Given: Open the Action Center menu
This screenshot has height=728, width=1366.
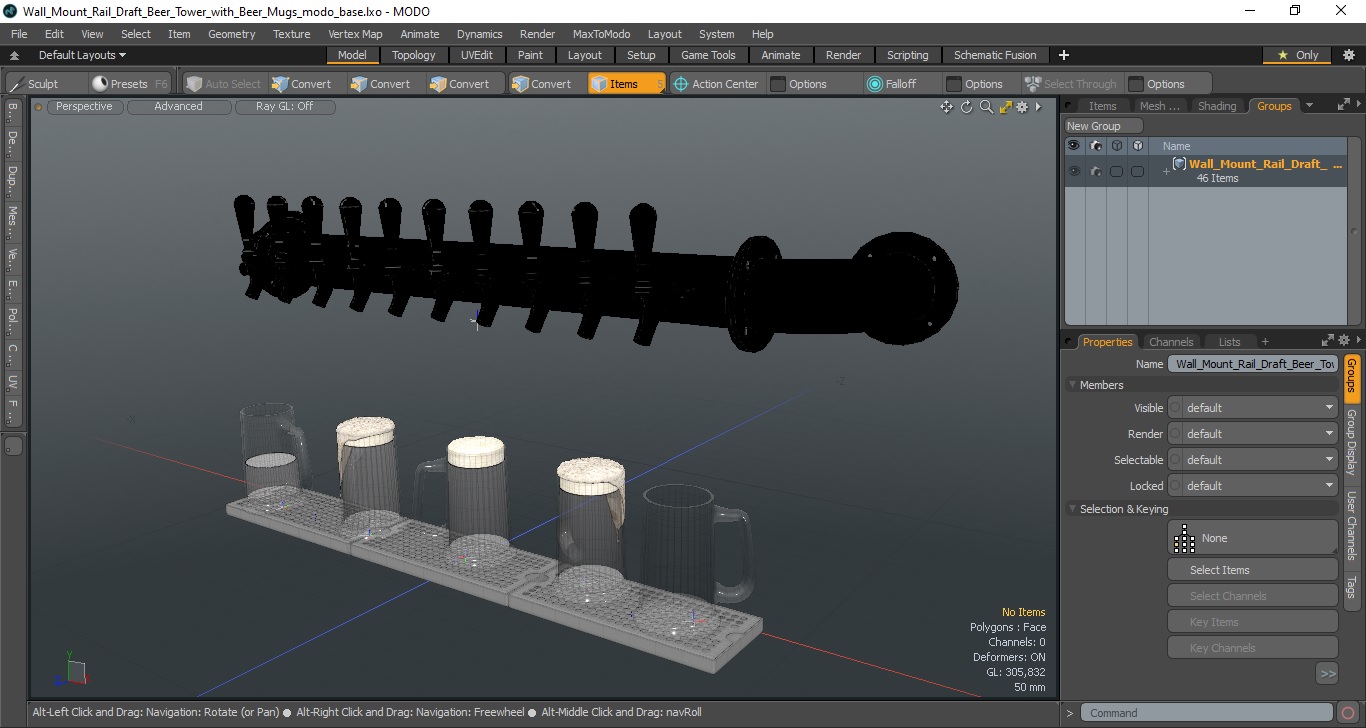Looking at the screenshot, I should (716, 84).
